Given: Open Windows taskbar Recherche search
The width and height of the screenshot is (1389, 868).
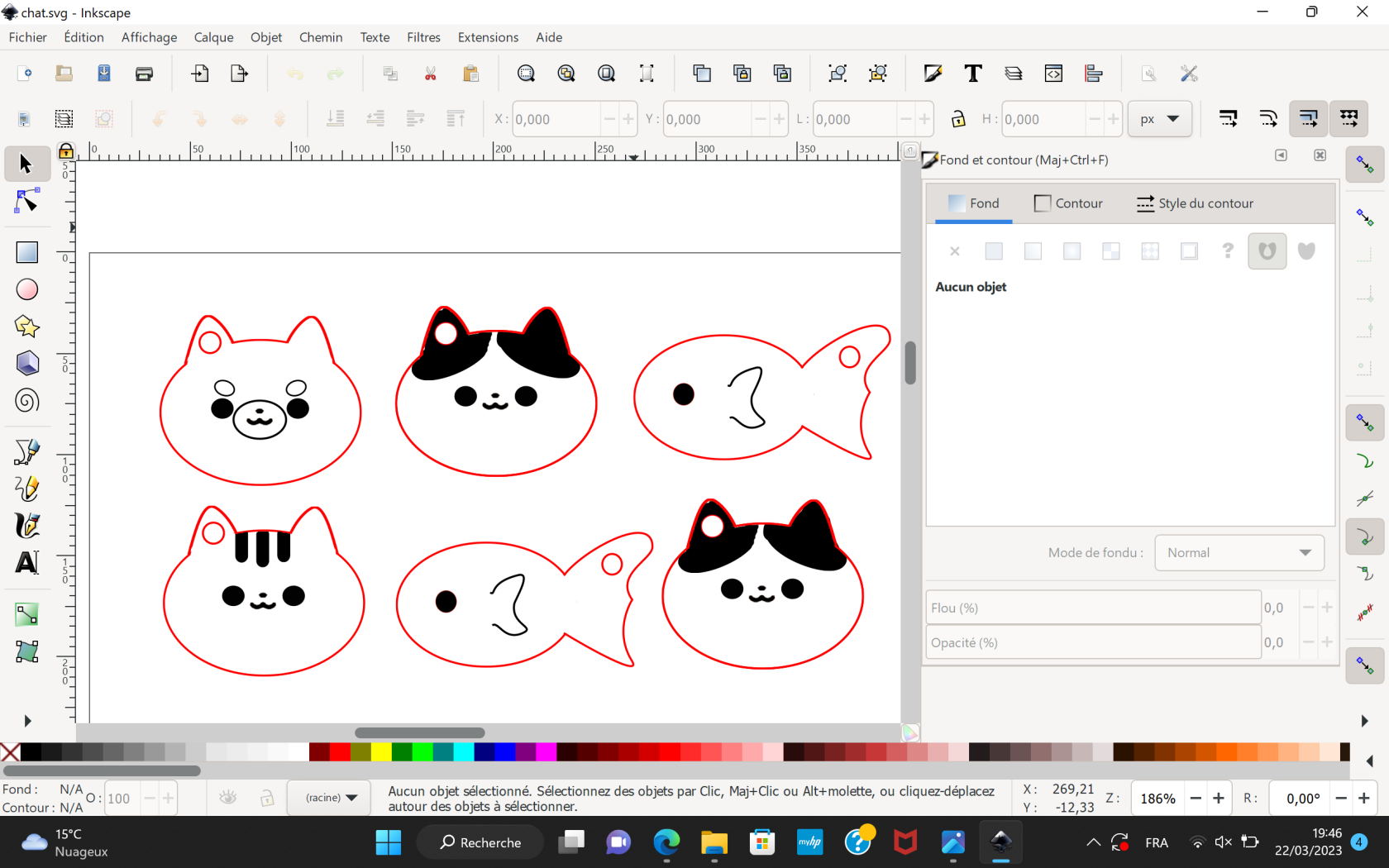Looking at the screenshot, I should 480,842.
